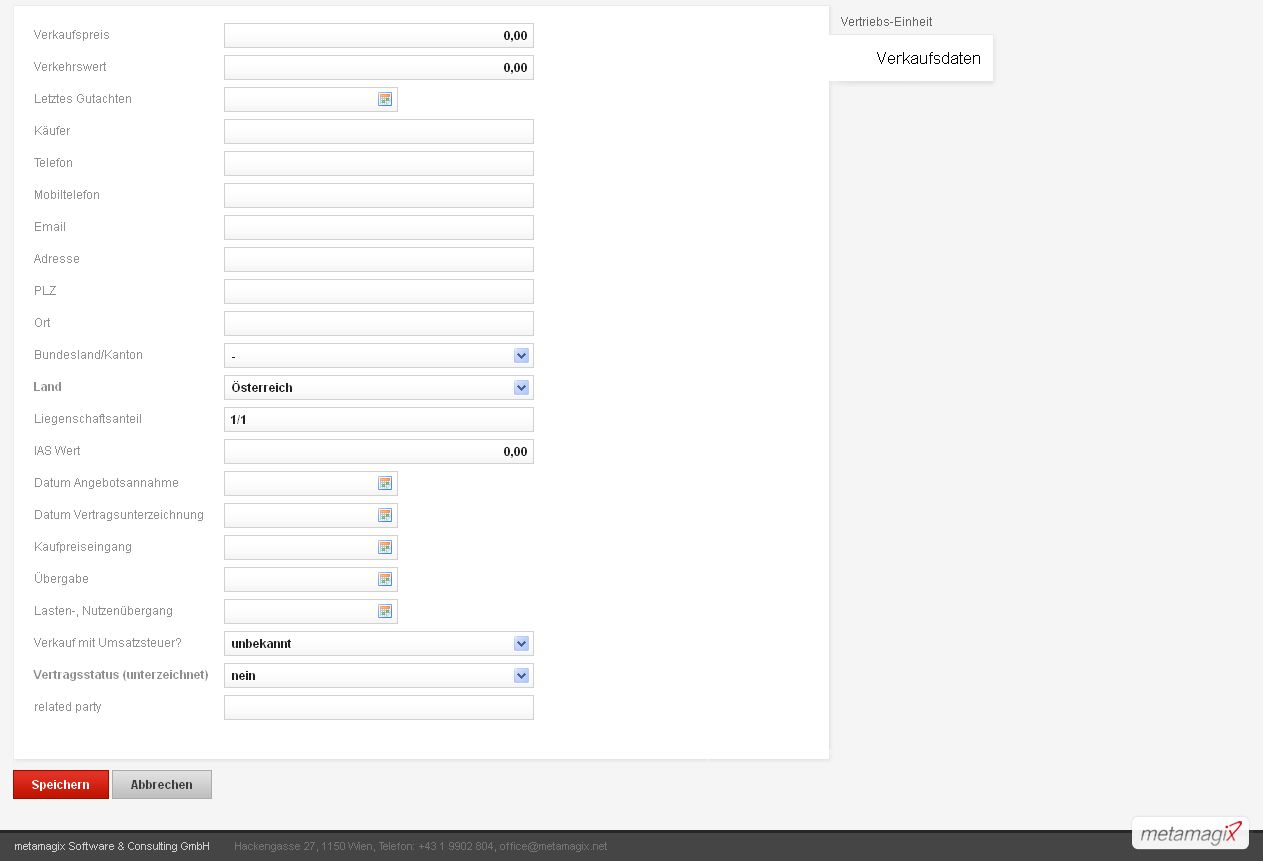Screen dimensions: 1263x861
Task: Open Verkauf mit Umsatzsteuer dropdown
Action: (x=379, y=643)
